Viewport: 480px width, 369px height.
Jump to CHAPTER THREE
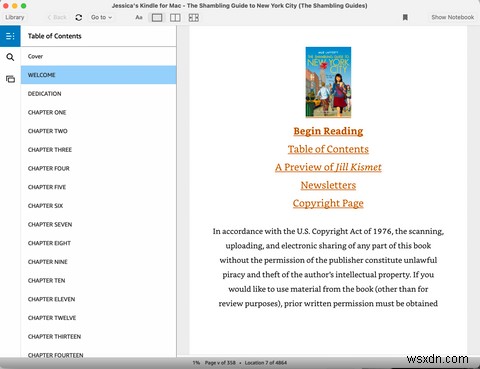[98, 150]
